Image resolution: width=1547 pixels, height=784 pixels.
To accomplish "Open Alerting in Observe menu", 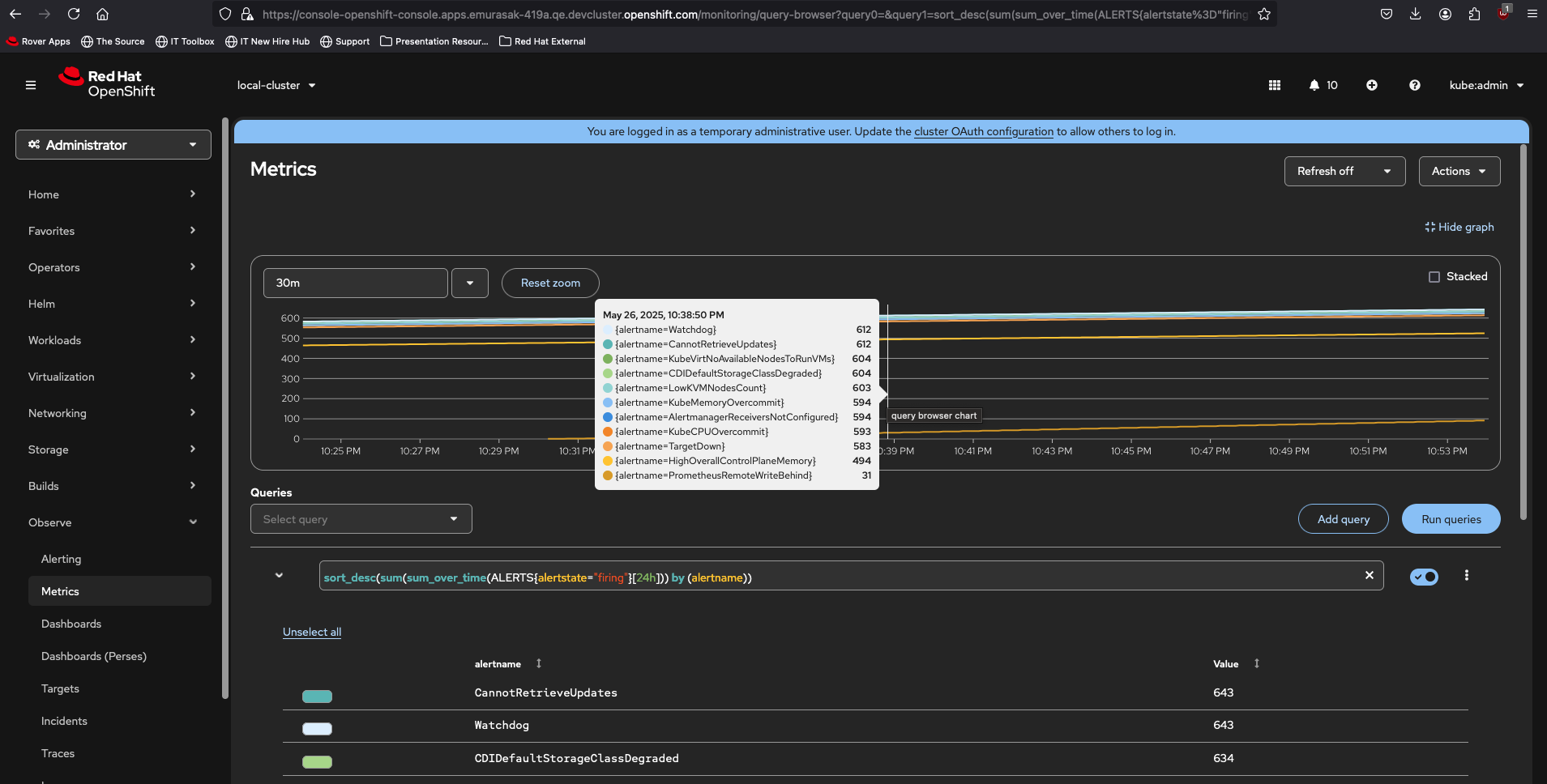I will (x=62, y=559).
